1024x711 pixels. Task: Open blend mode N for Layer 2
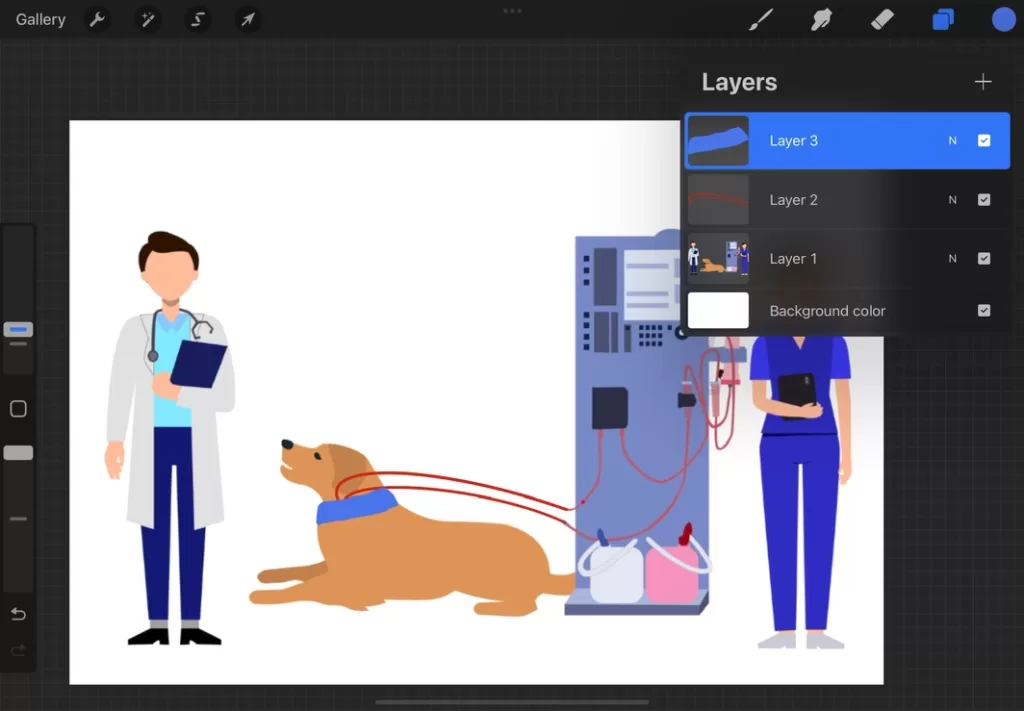952,200
